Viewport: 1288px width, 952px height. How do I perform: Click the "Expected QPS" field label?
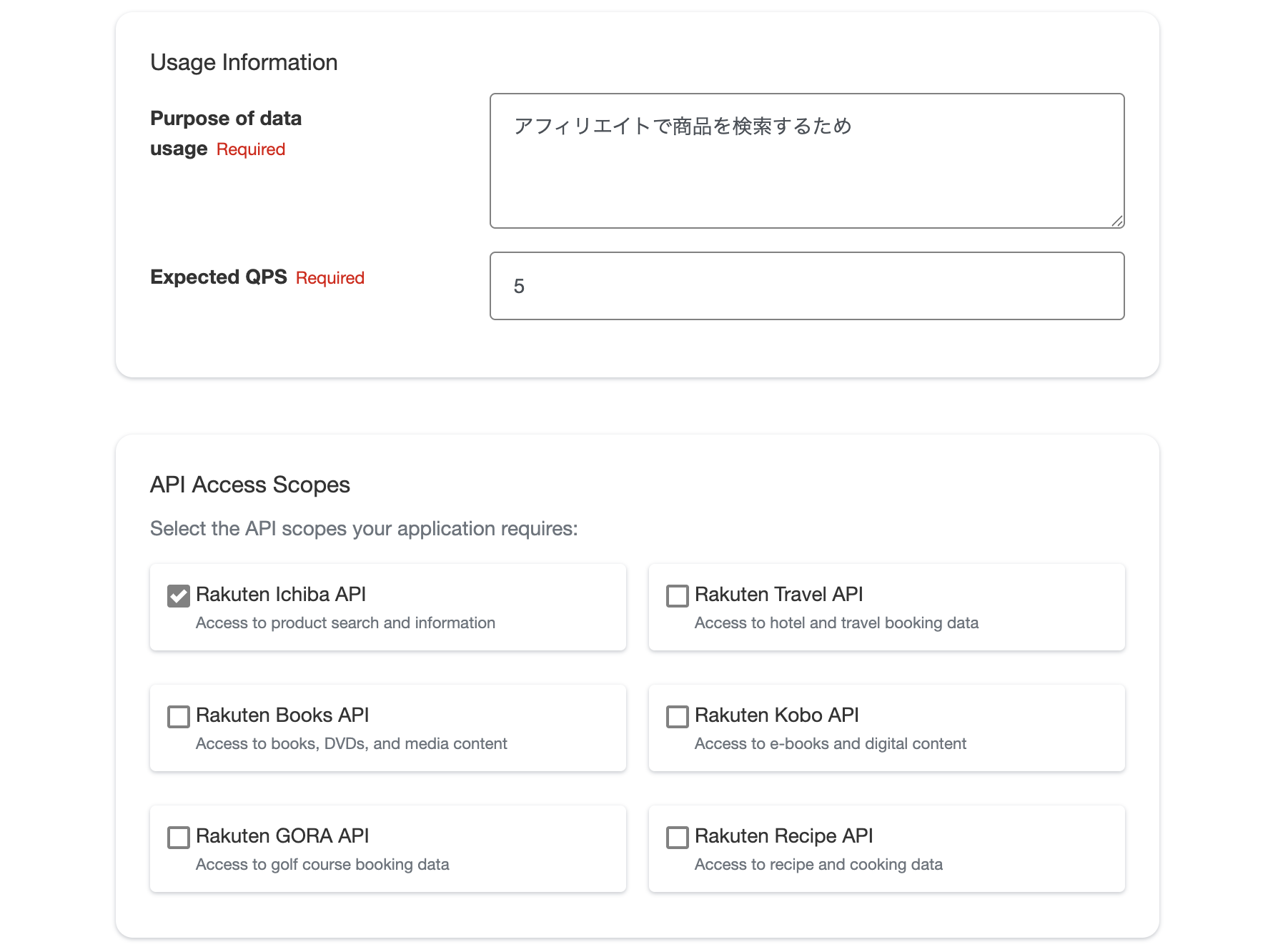pos(218,277)
